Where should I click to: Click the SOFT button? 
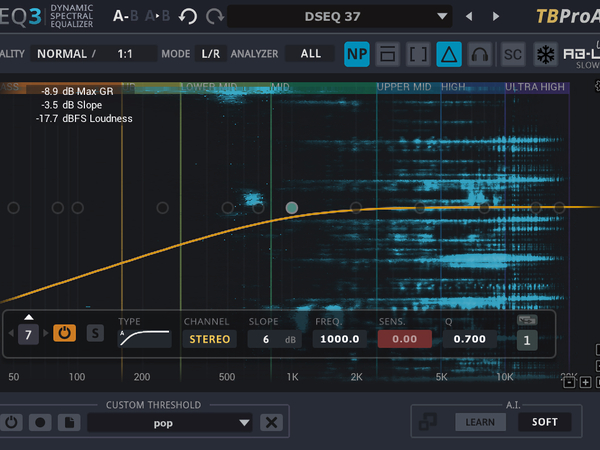[545, 422]
